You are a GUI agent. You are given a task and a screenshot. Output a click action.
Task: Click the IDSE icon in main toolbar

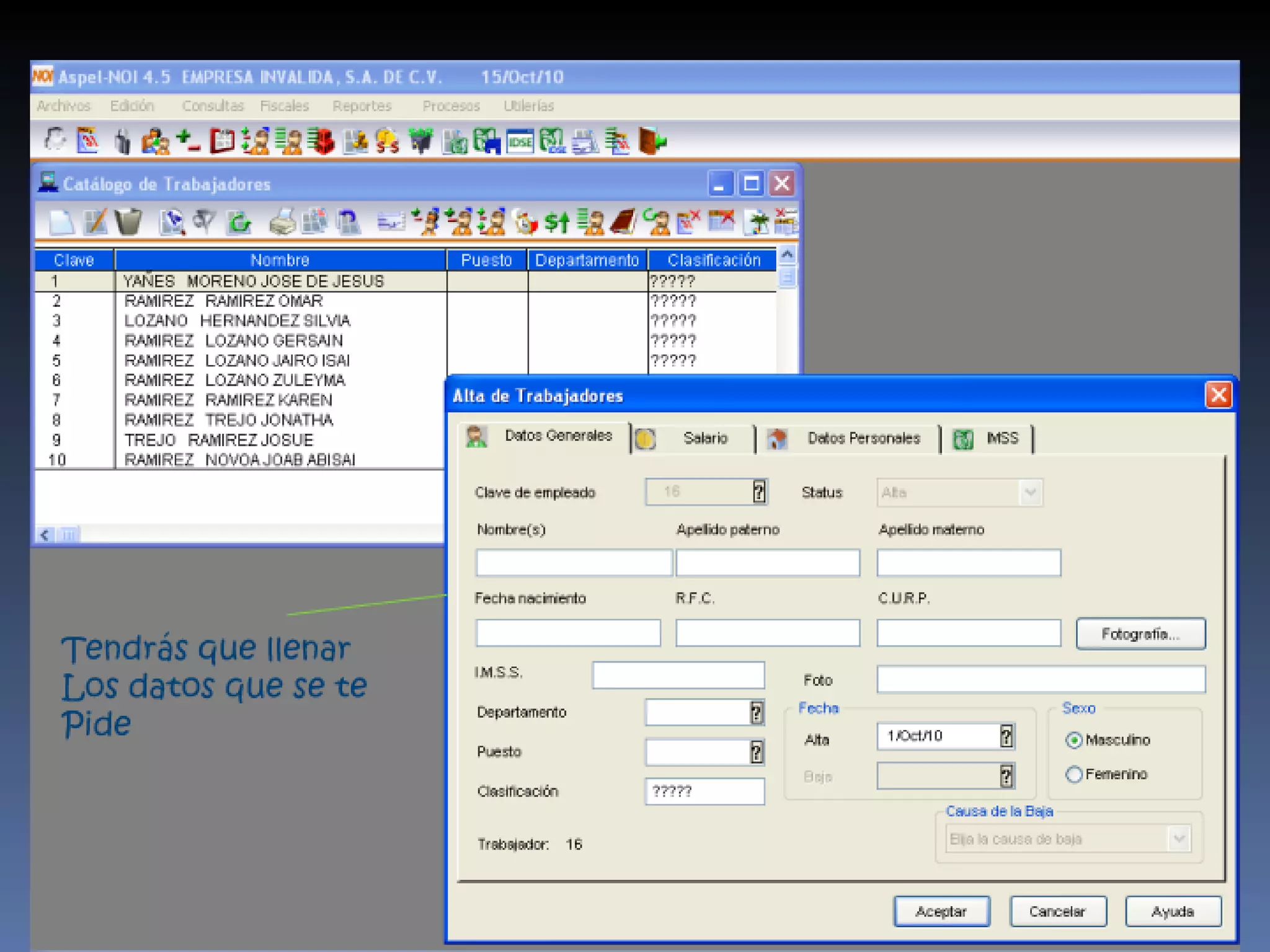(520, 142)
